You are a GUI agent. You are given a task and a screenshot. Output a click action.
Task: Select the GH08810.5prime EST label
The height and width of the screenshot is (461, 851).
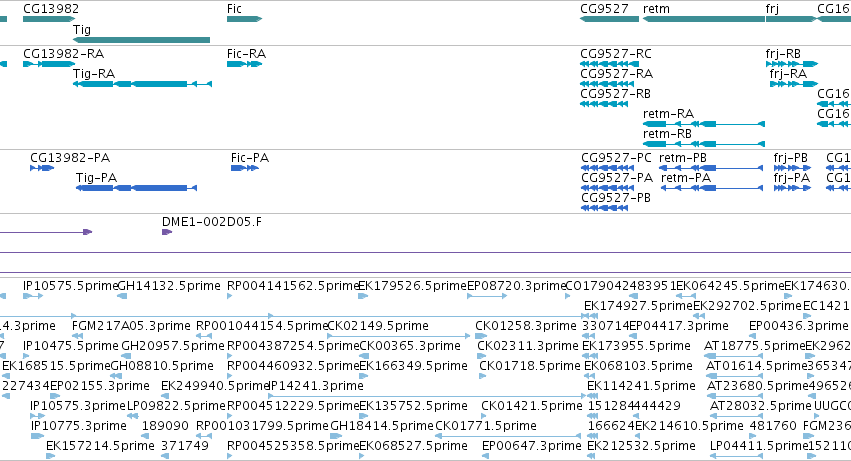point(162,367)
